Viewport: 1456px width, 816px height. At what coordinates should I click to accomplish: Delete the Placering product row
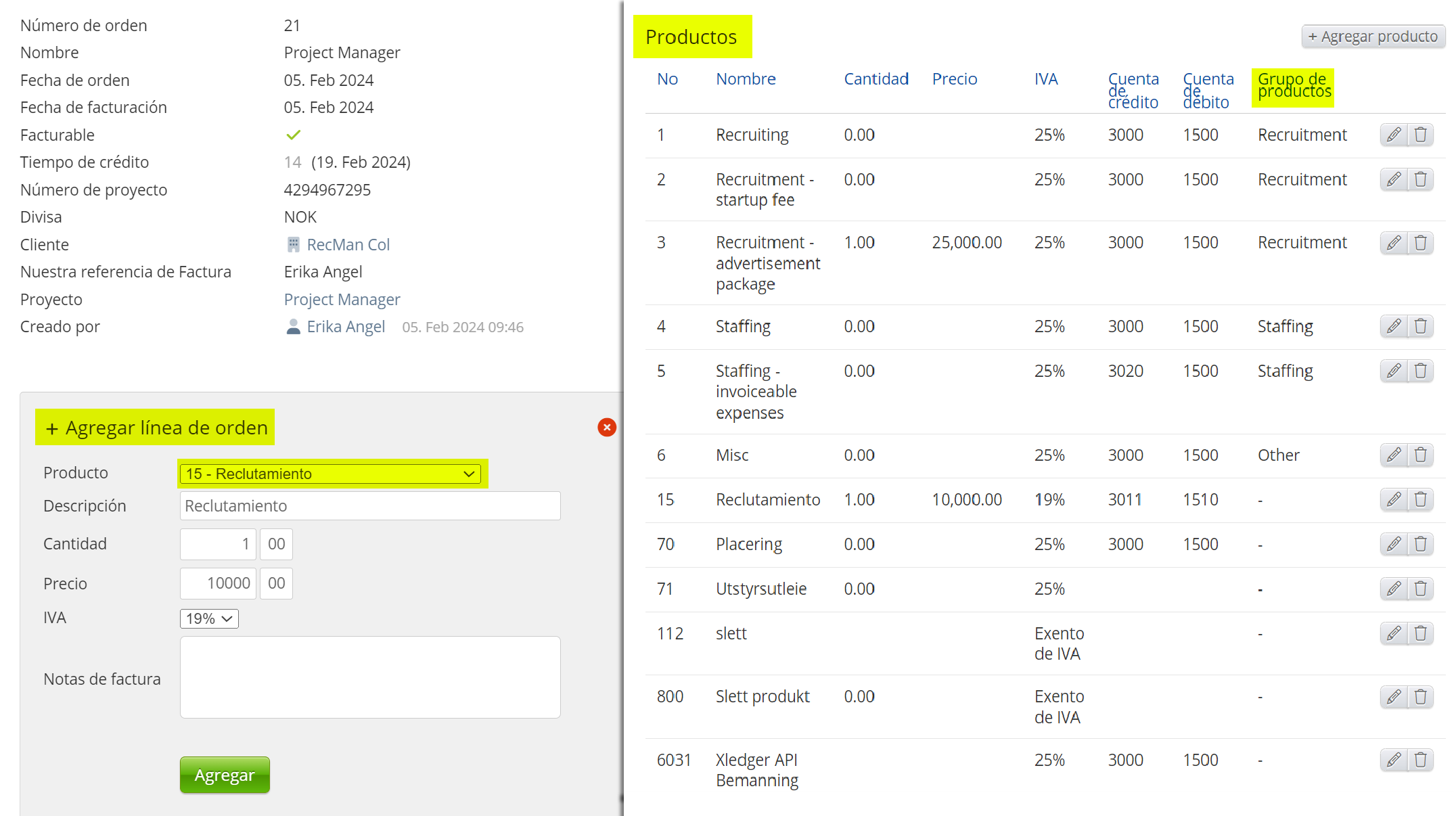tap(1420, 544)
